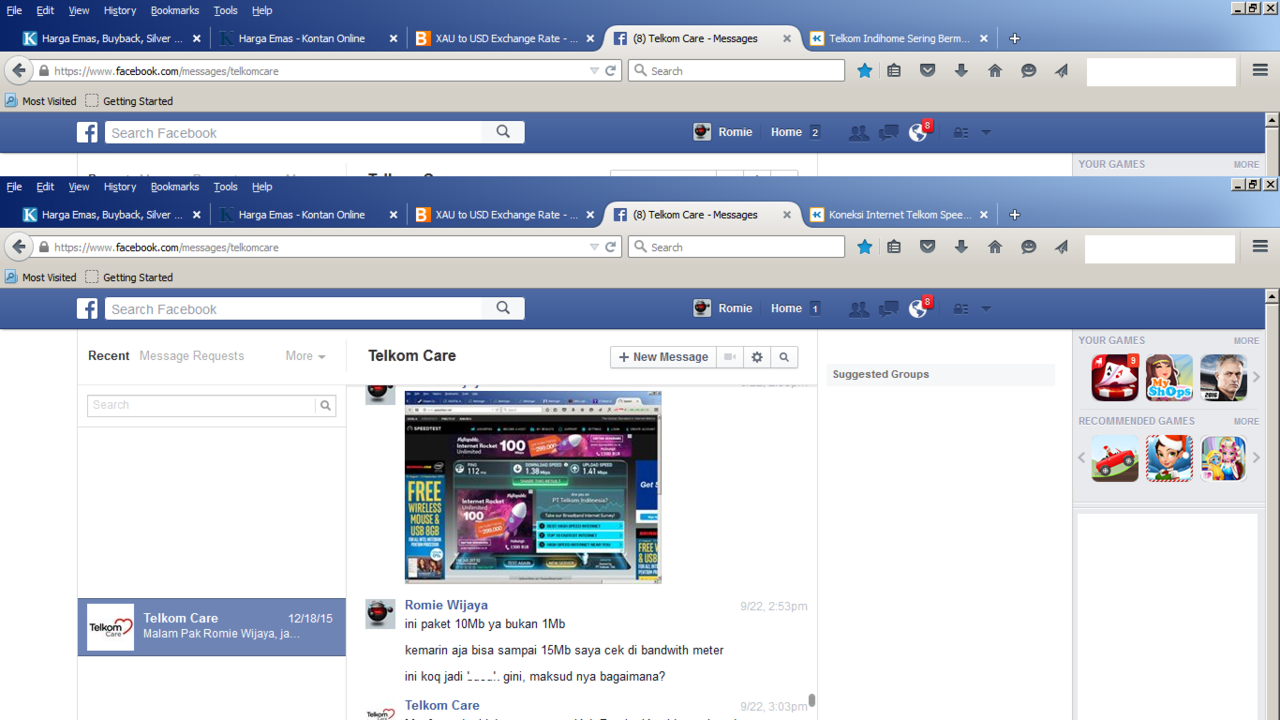Image resolution: width=1280 pixels, height=720 pixels.
Task: Expand the account dropdown arrow in the front window header
Action: click(x=985, y=309)
